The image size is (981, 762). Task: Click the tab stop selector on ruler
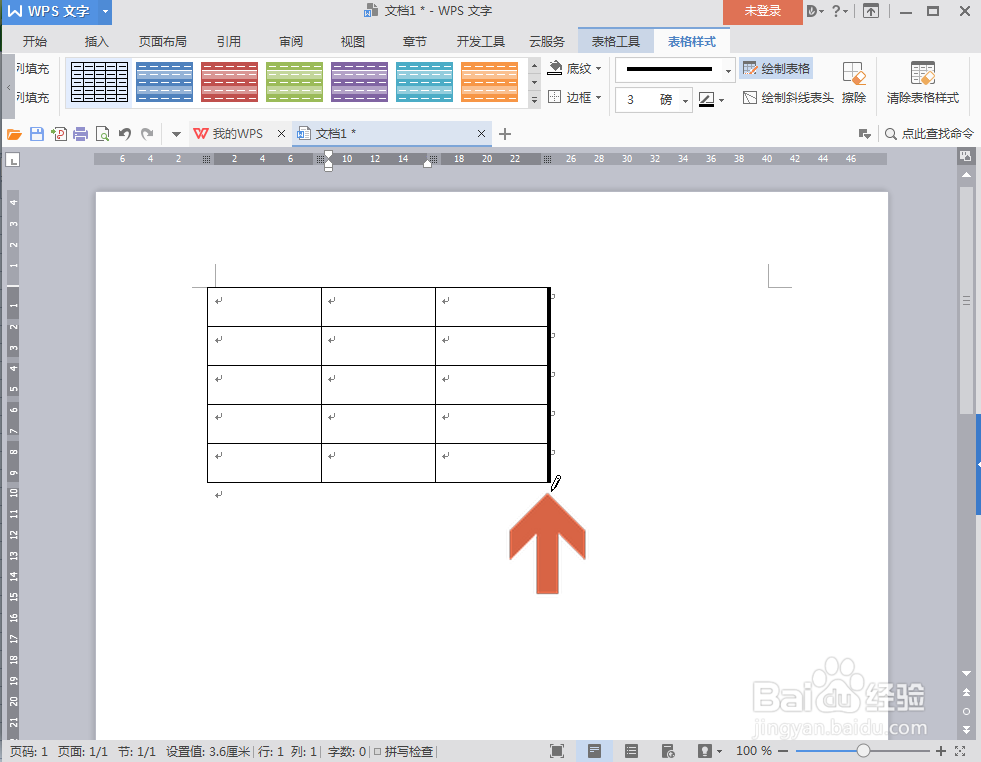[13, 160]
